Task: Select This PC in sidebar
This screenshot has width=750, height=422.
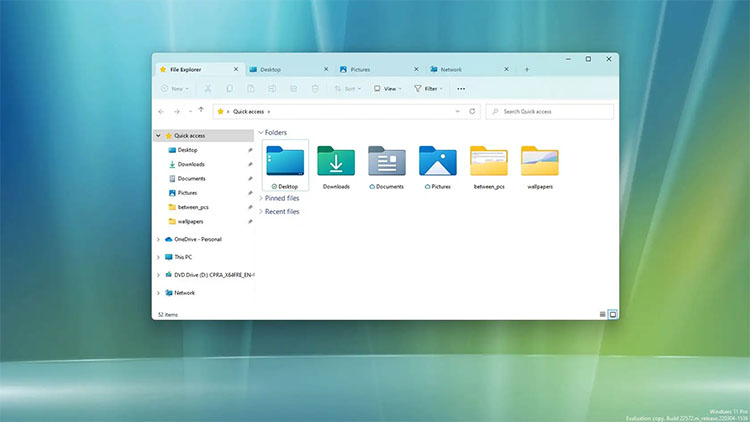Action: [183, 257]
